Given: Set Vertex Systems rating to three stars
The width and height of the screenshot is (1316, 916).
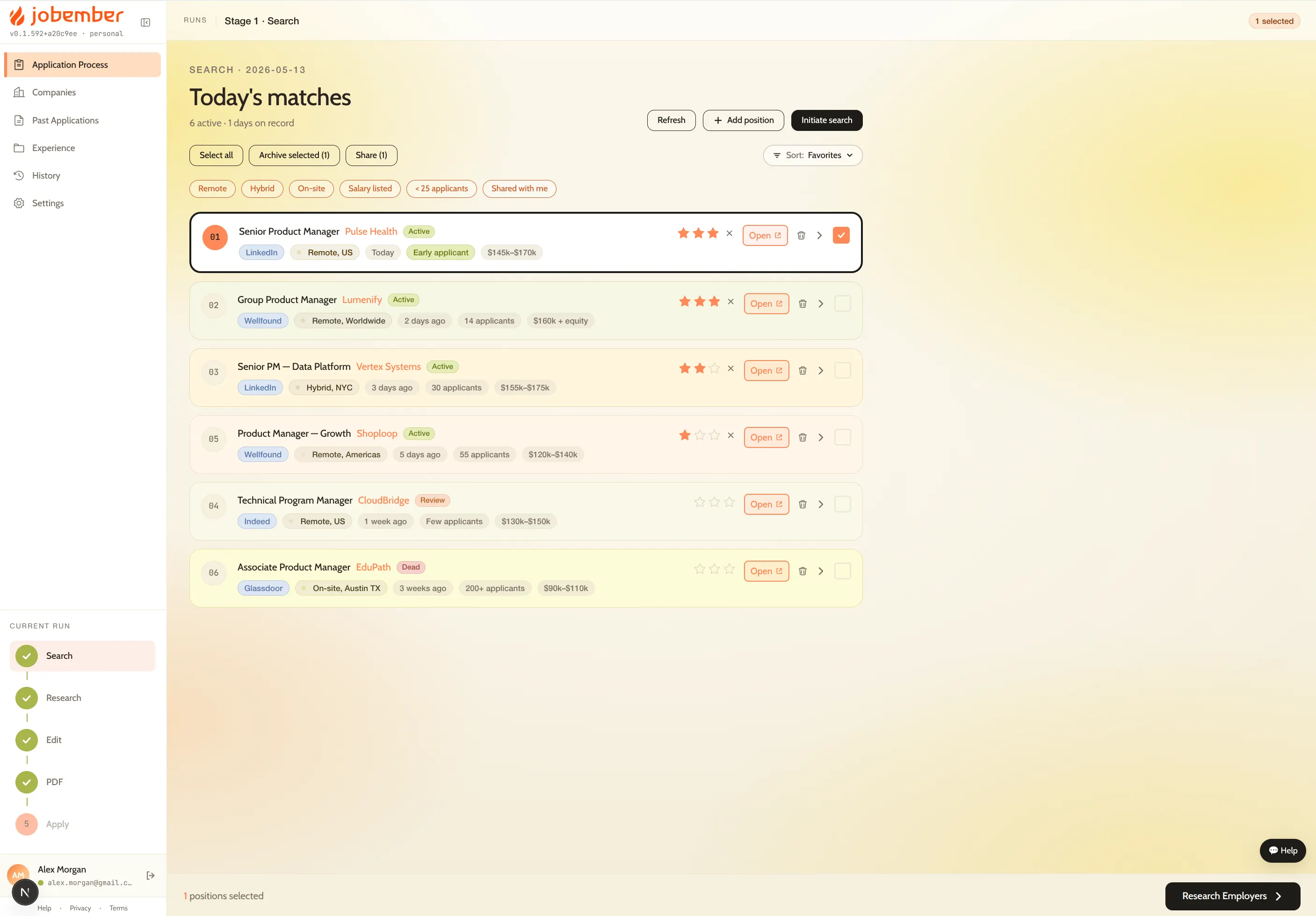Looking at the screenshot, I should click(714, 368).
